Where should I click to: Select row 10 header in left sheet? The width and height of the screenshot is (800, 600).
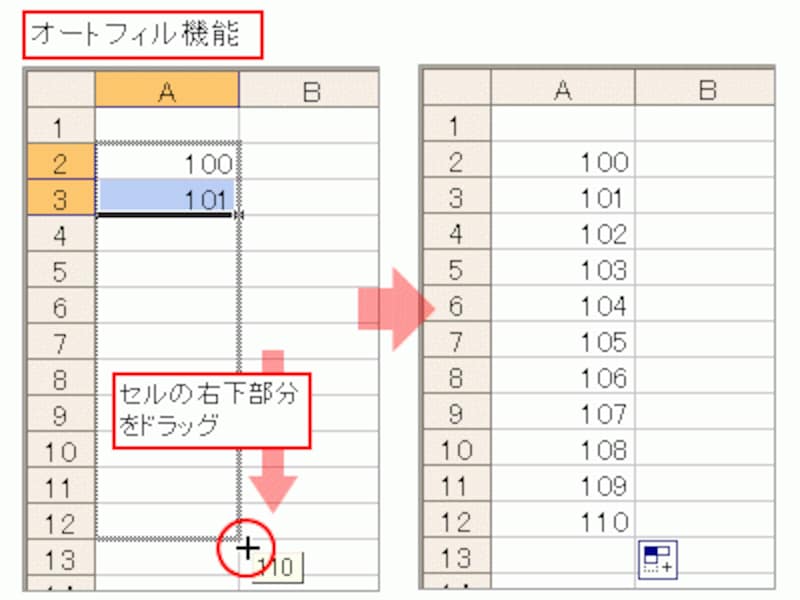[x=61, y=450]
